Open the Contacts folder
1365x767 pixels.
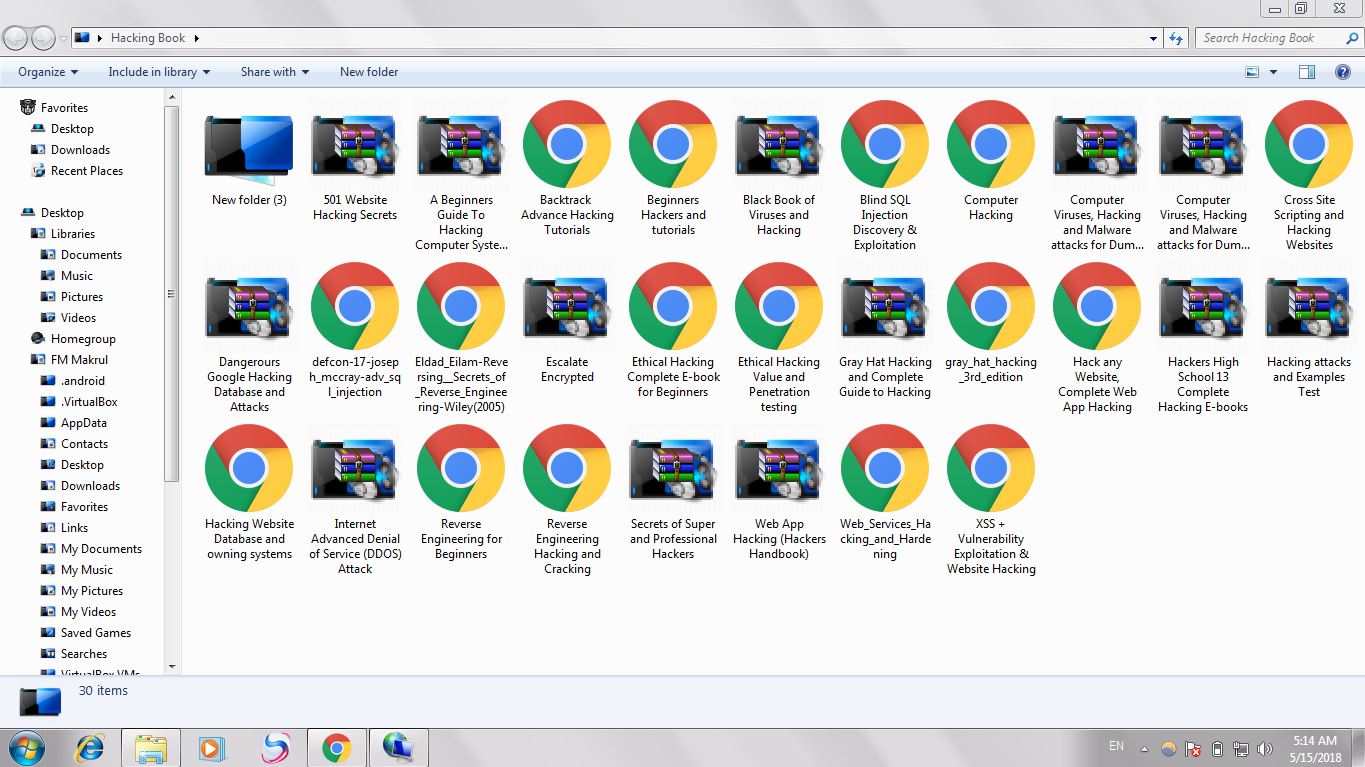point(74,444)
